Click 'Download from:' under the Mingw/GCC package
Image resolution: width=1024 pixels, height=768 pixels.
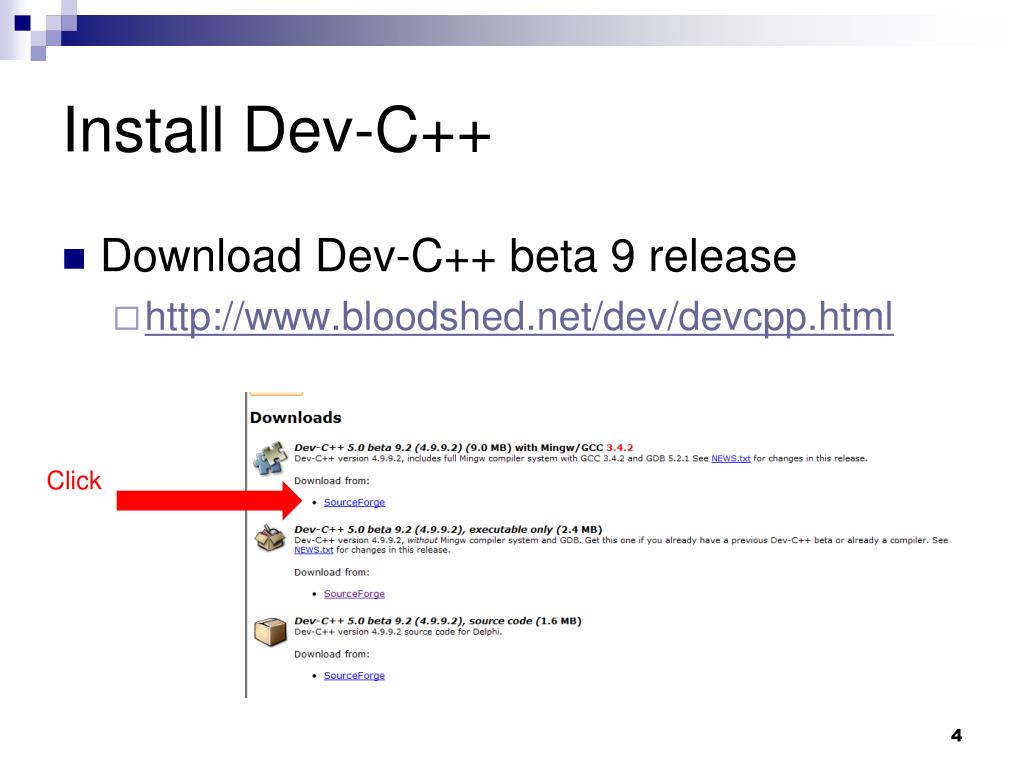click(x=331, y=481)
